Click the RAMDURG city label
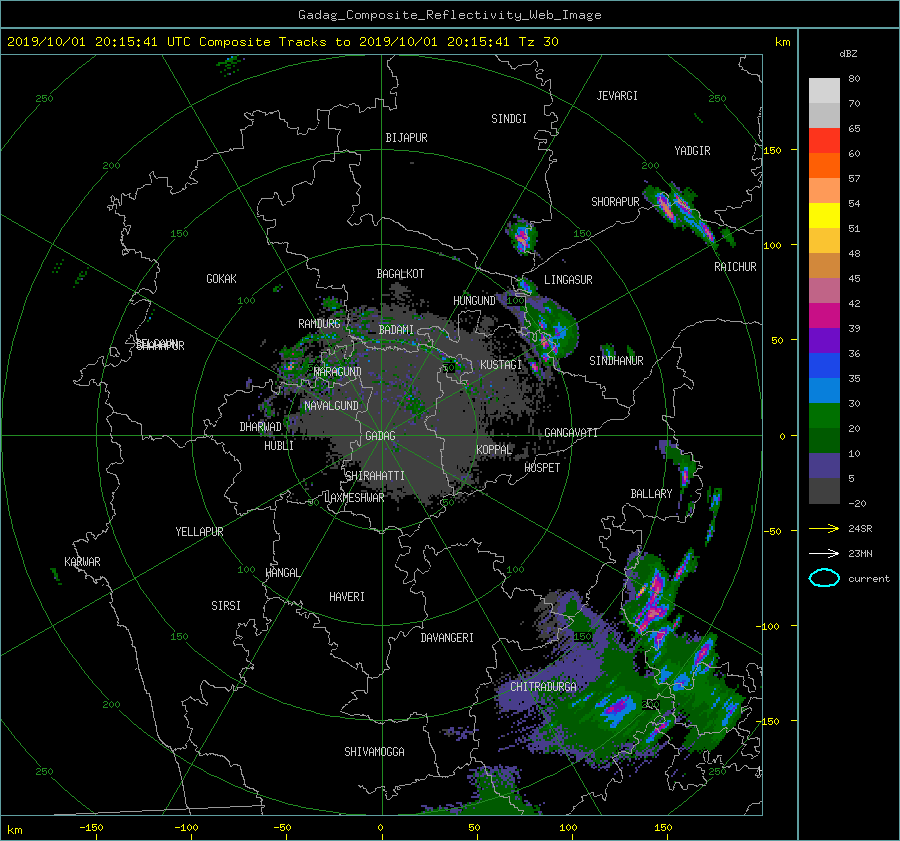 pos(319,324)
